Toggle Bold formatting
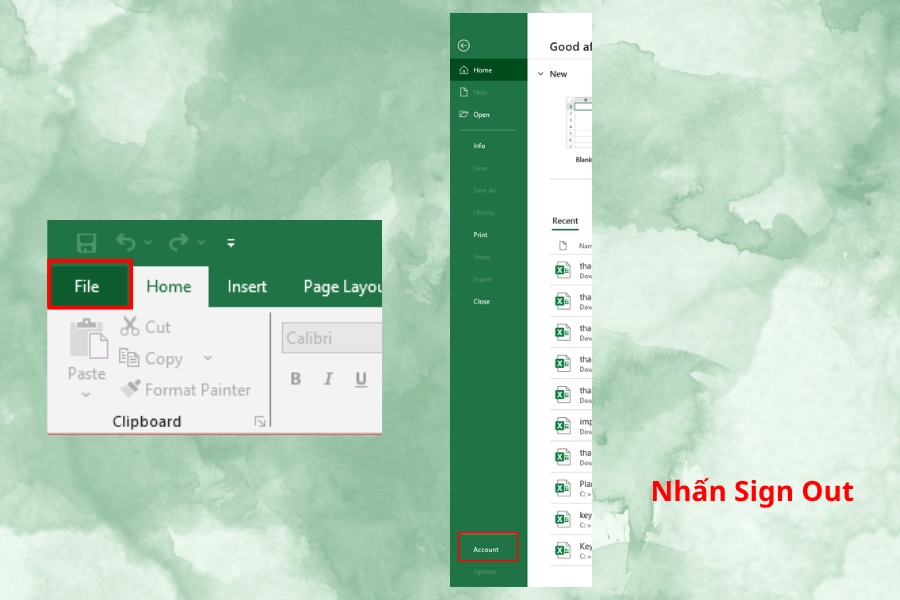Image resolution: width=900 pixels, height=600 pixels. click(x=296, y=379)
